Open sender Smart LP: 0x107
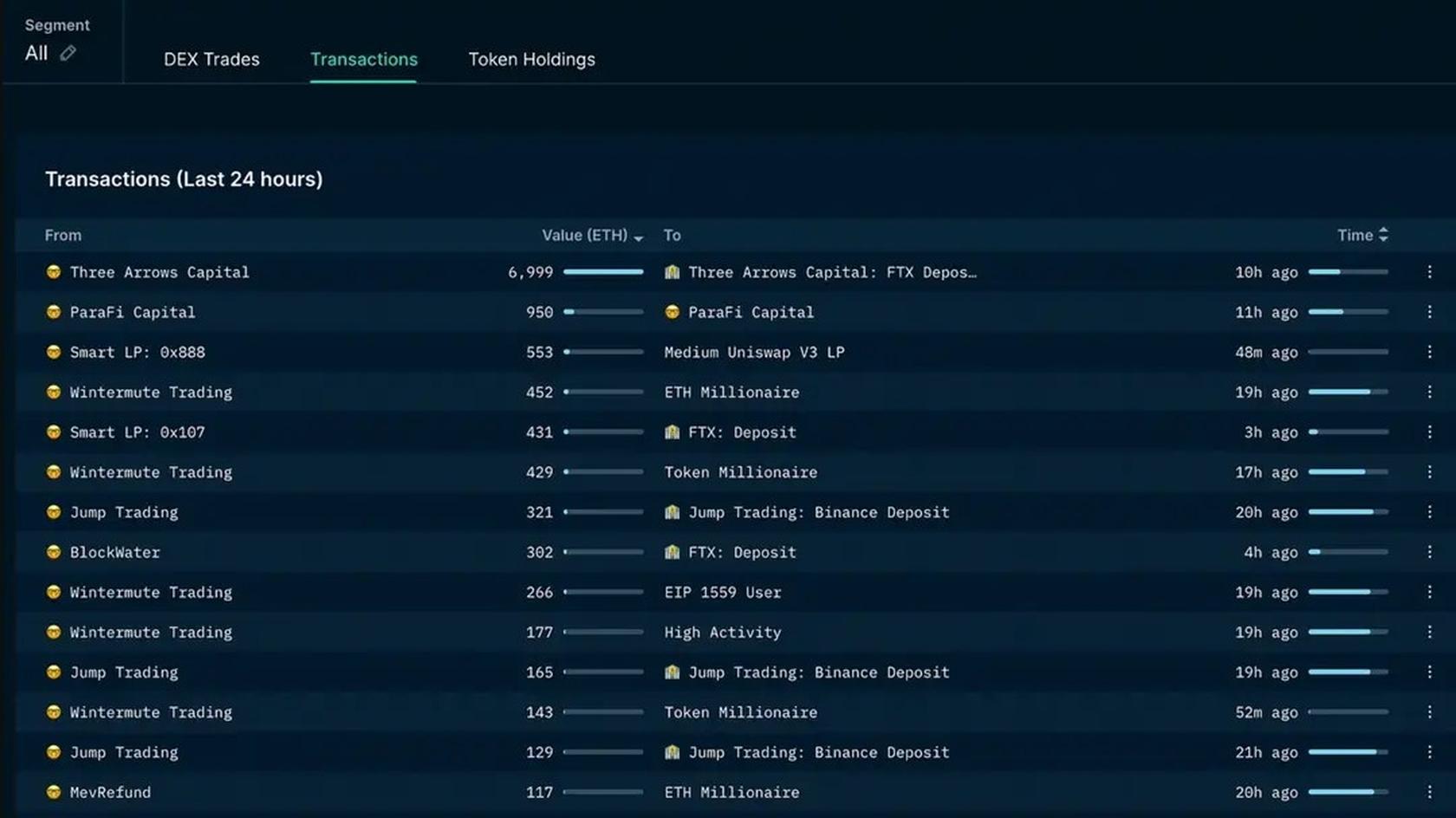Viewport: 1456px width, 818px height. (x=137, y=432)
